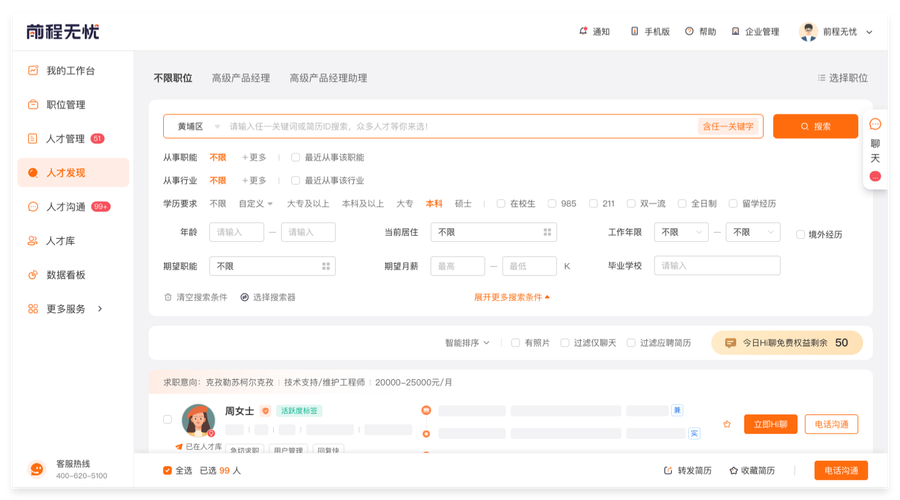
Task: Open 职位管理 briefcase icon in sidebar
Action: [x=33, y=104]
